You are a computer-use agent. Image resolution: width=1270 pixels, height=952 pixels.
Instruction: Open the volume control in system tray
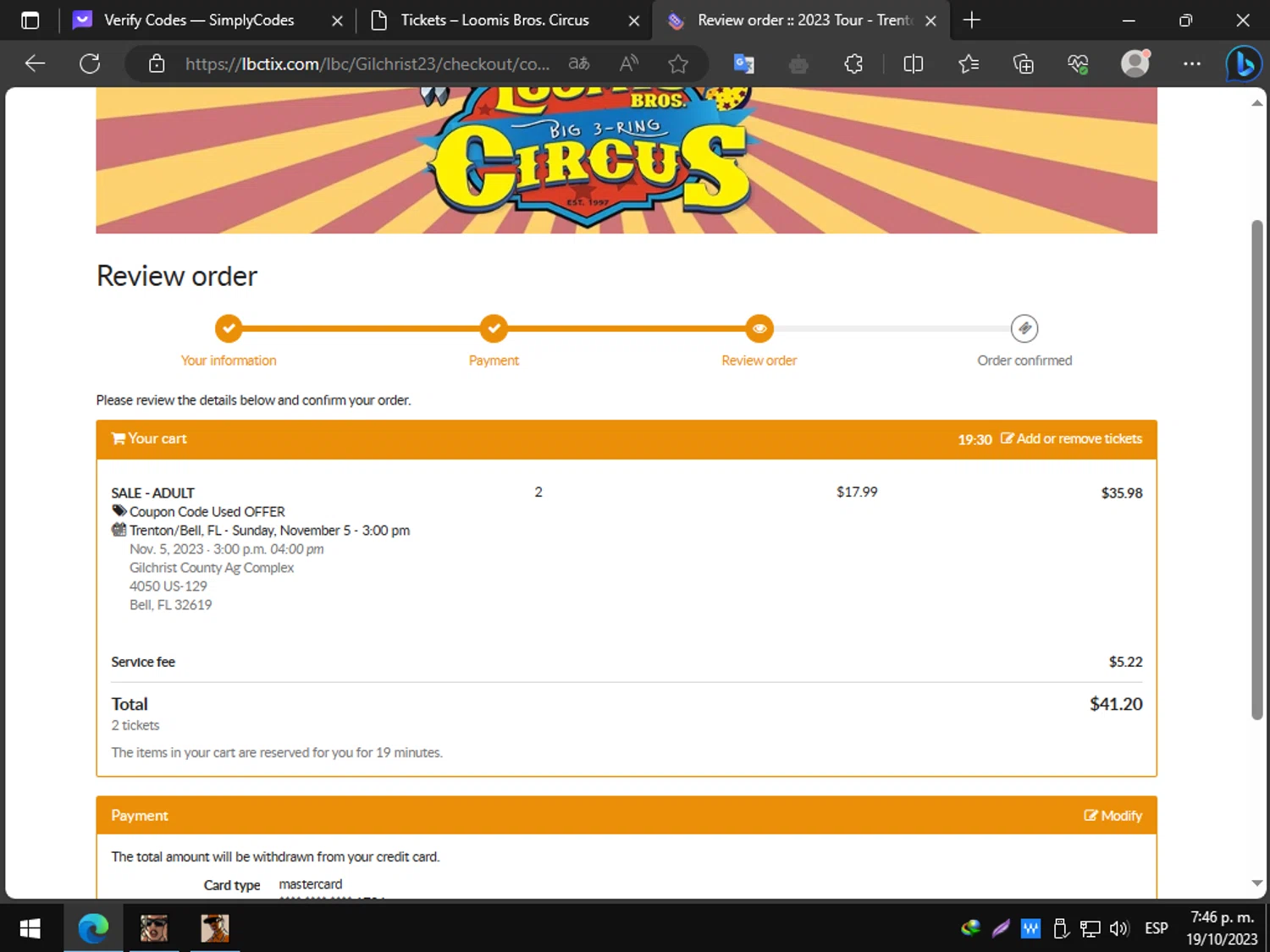point(1119,928)
